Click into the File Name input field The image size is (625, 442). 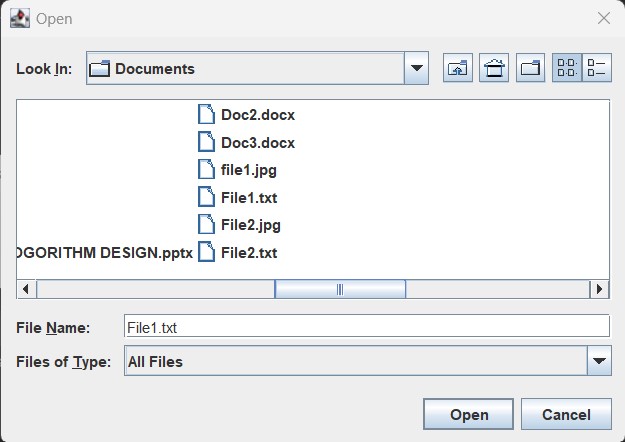click(x=367, y=327)
